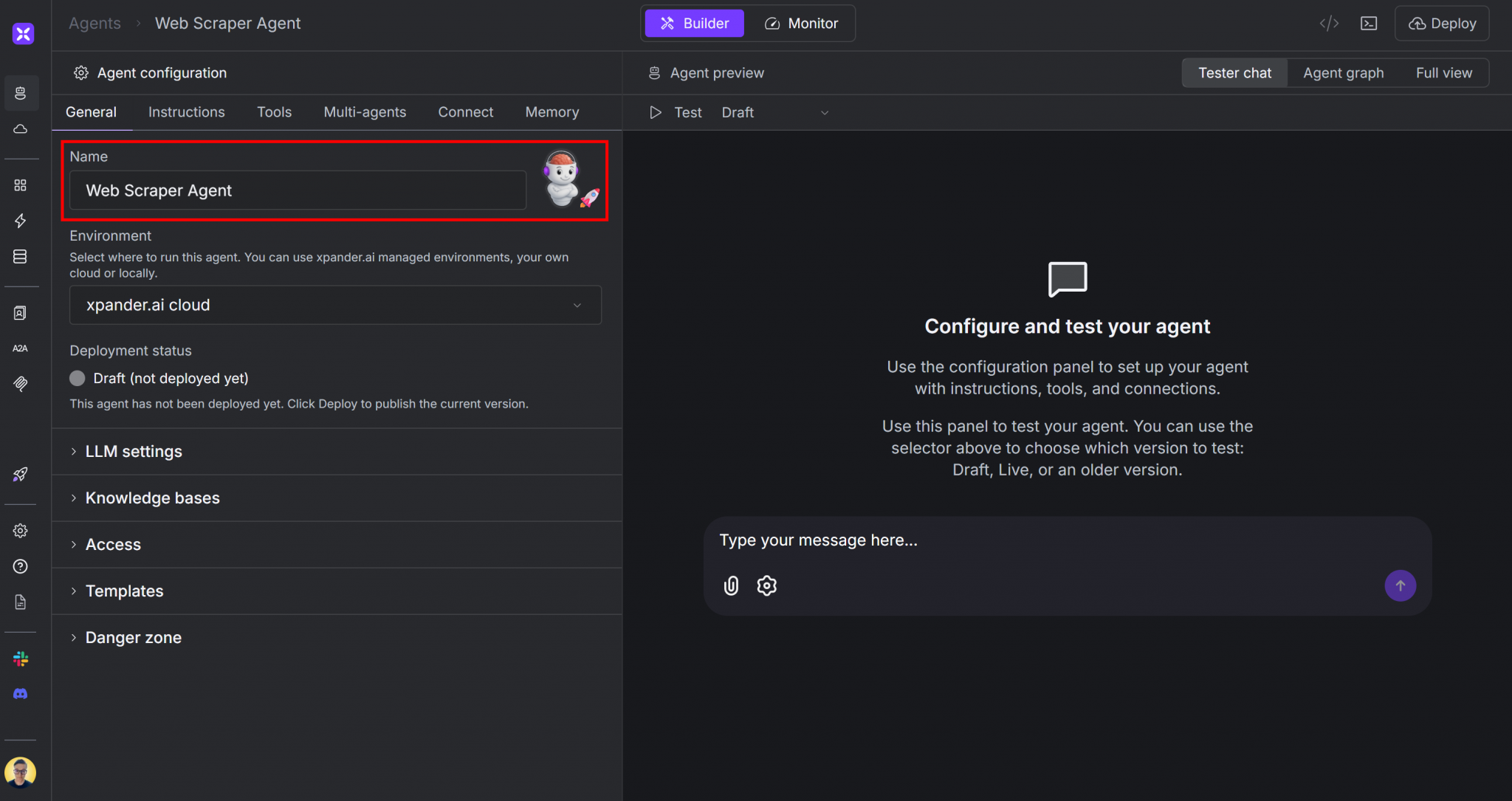The height and width of the screenshot is (801, 1512).
Task: Click the rocket icon in sidebar
Action: 21,475
